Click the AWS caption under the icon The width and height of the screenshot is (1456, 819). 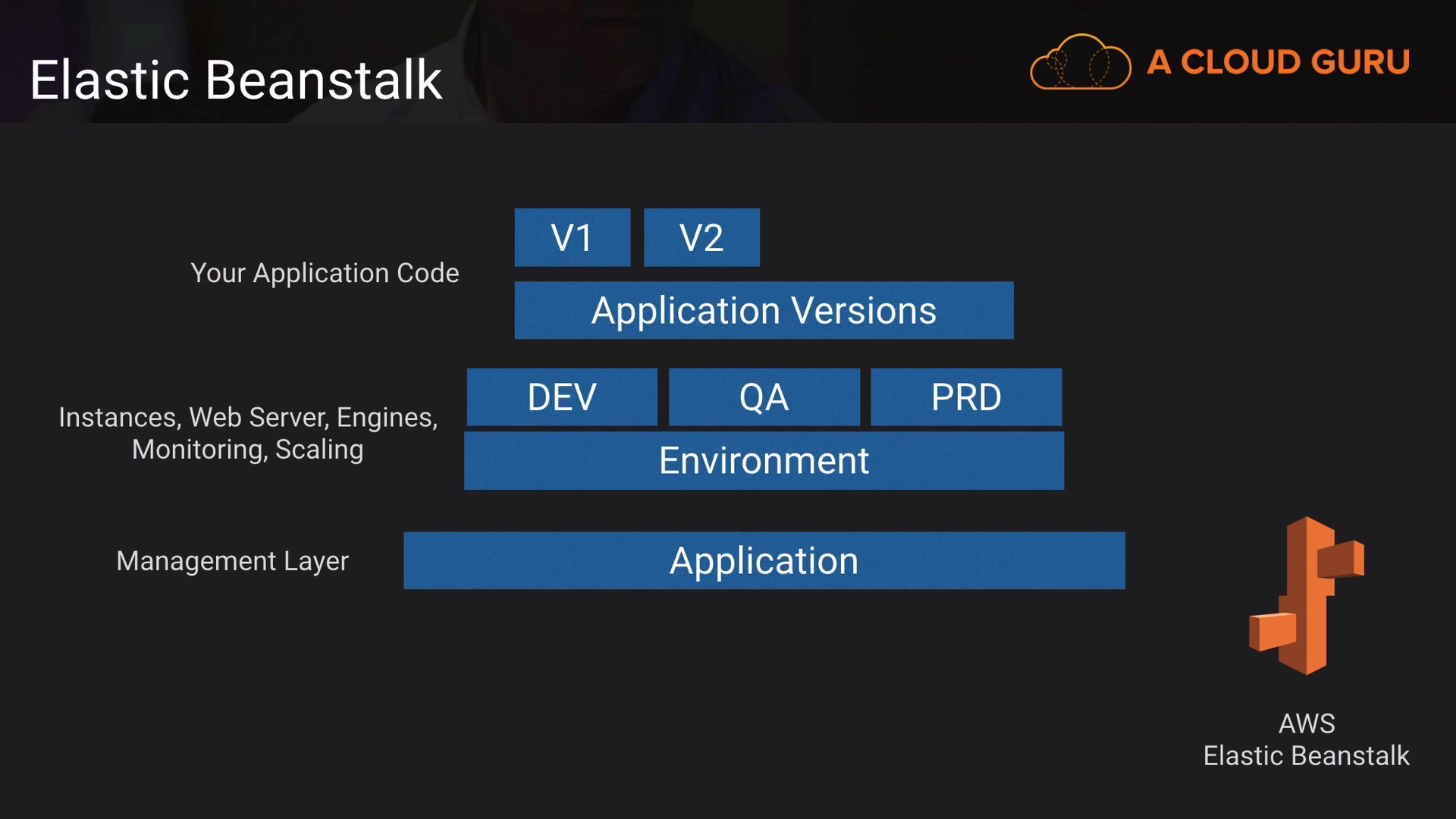(1306, 723)
